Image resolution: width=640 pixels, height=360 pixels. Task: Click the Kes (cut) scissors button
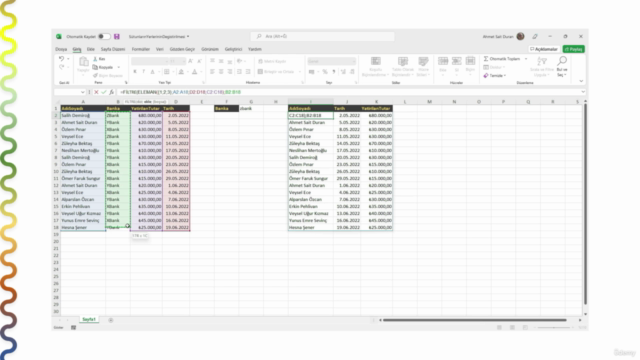tap(99, 59)
